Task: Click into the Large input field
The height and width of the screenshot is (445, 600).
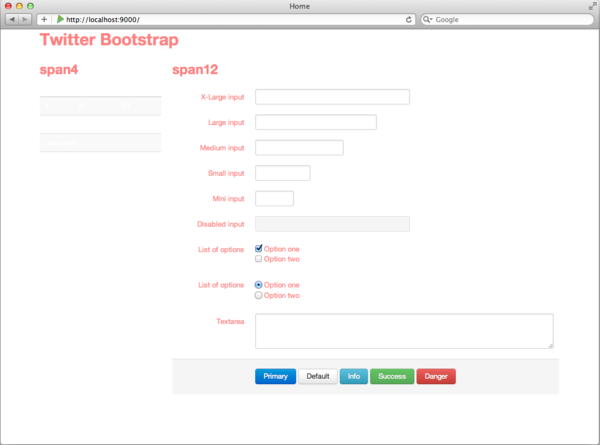Action: (x=316, y=122)
